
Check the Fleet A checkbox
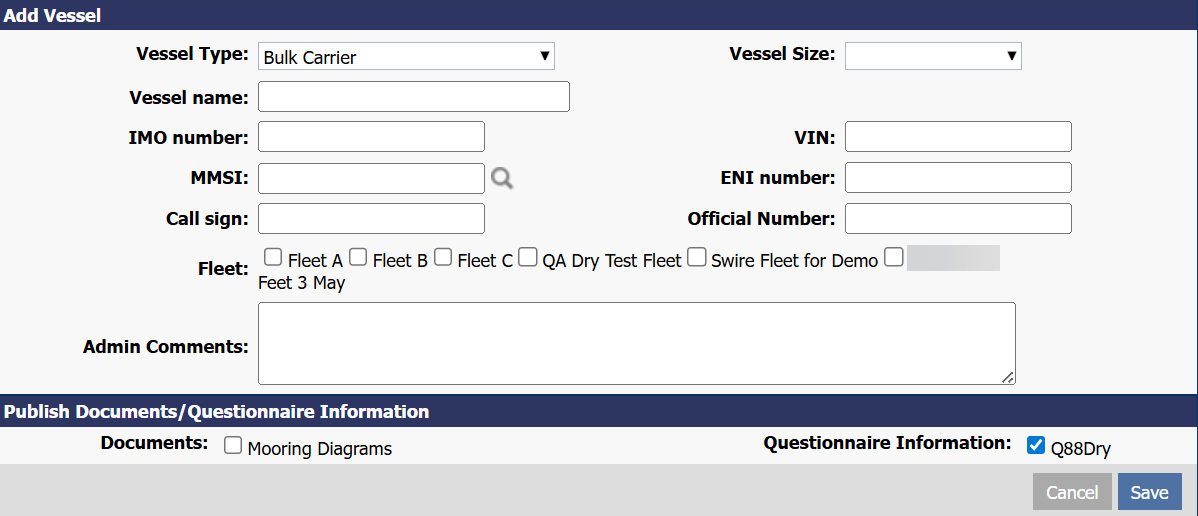[273, 258]
